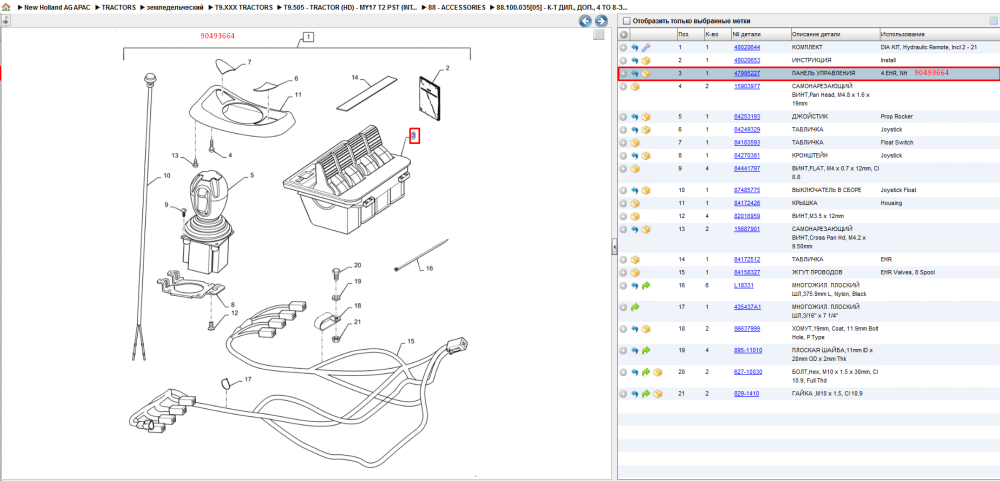Navigate forward with the right arrow button

click(600, 21)
